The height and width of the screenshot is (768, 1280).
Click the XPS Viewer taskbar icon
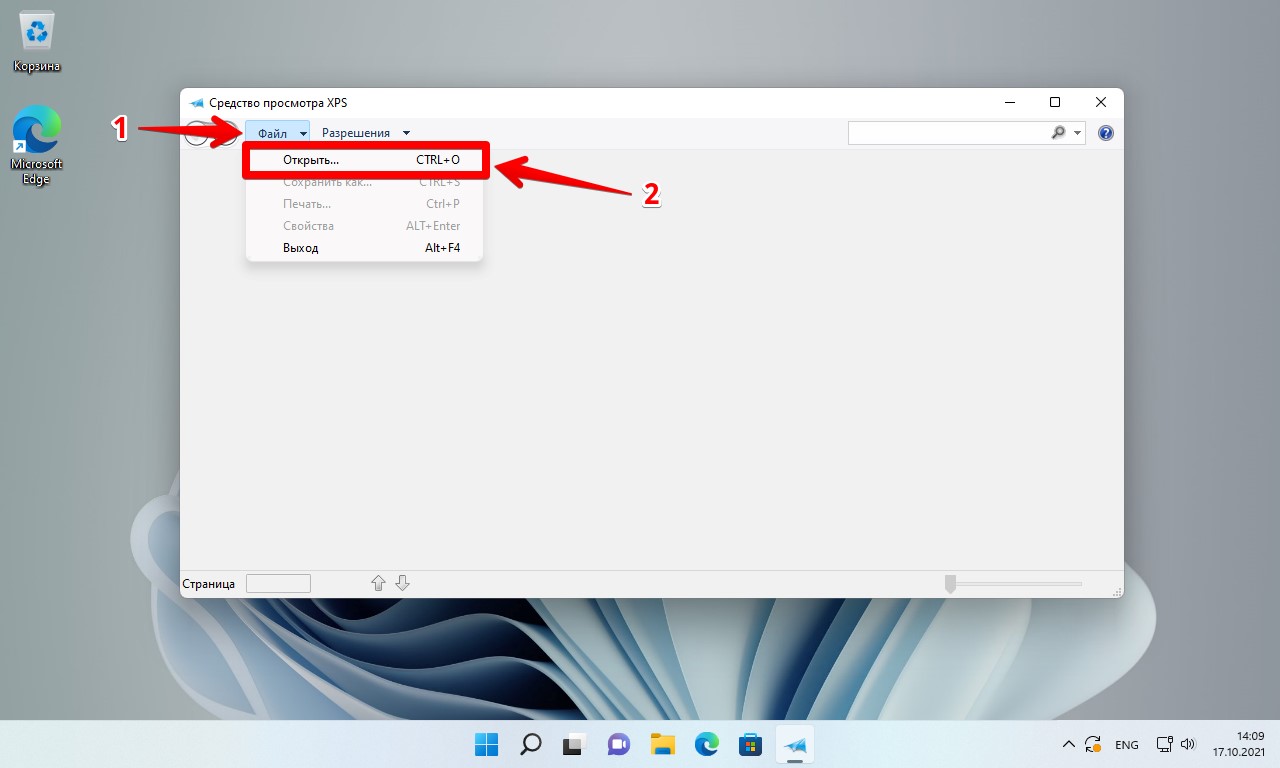point(795,744)
